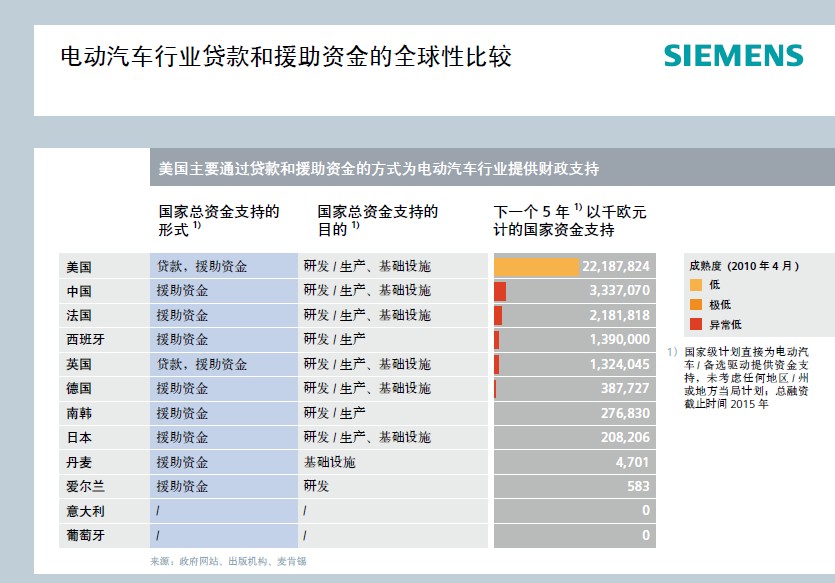The image size is (835, 583).
Task: Click the 葡萄牙 country label
Action: [85, 535]
